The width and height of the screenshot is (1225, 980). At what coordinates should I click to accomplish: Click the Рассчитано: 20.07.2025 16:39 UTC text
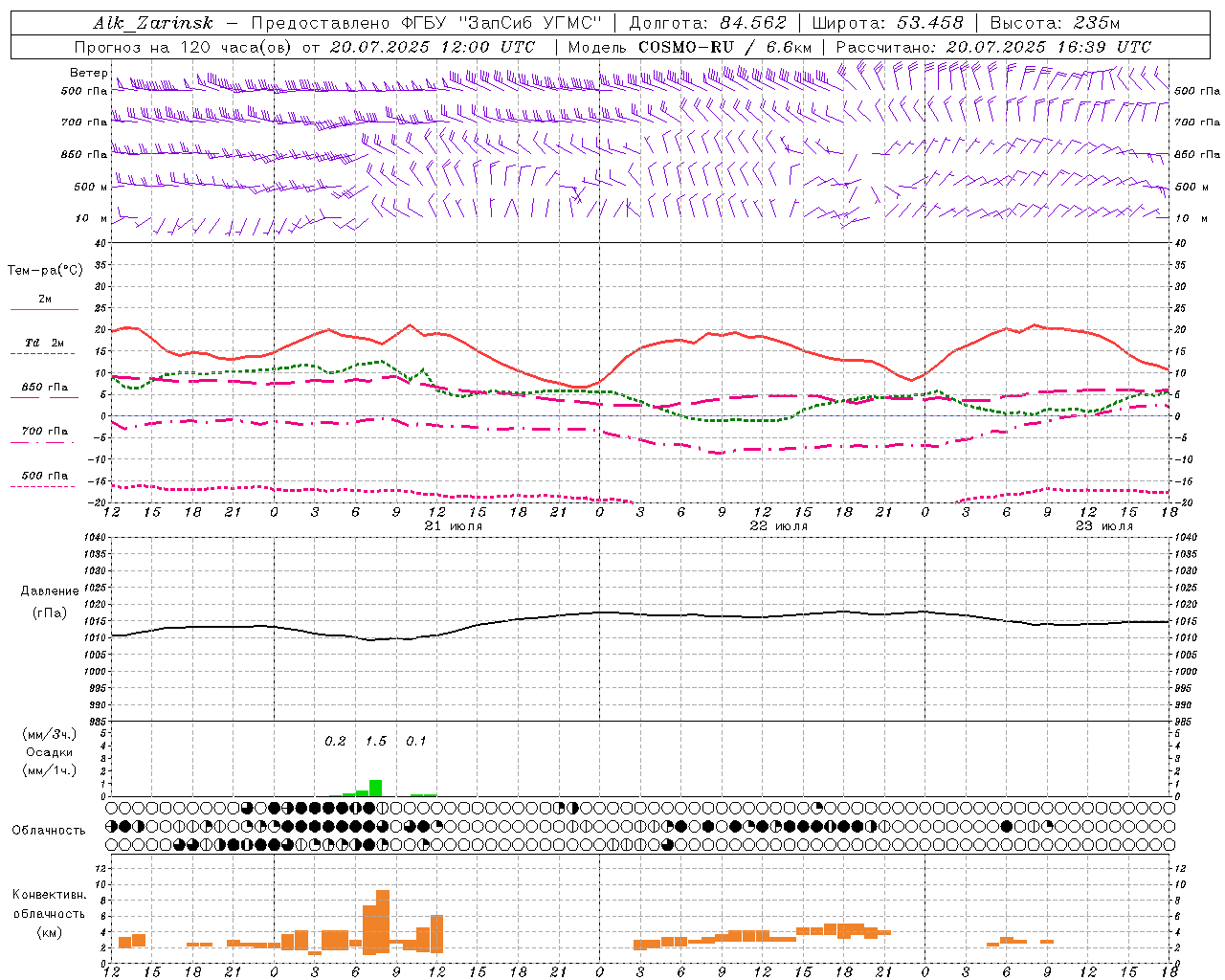(x=993, y=47)
